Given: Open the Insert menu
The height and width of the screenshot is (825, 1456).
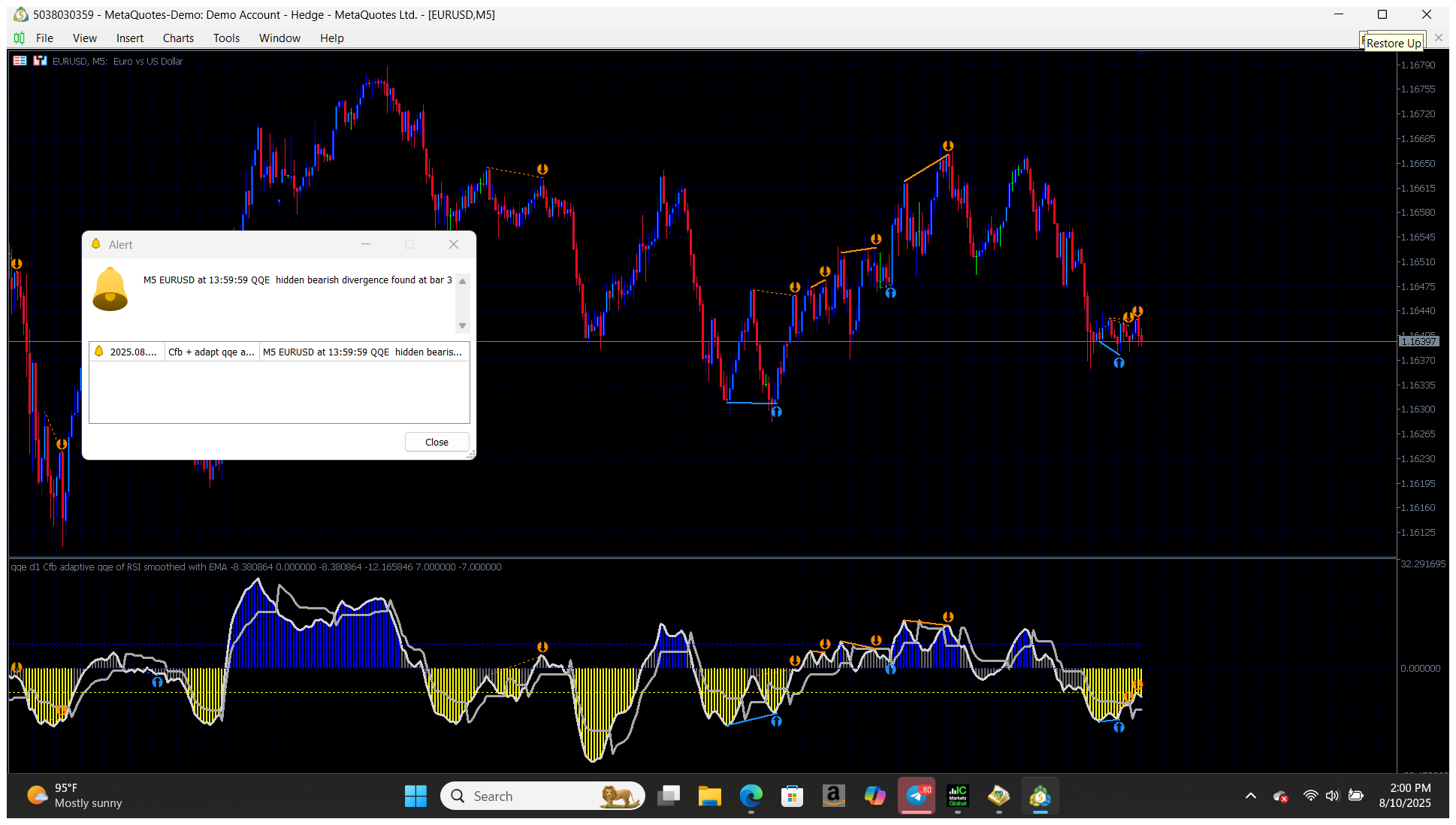Looking at the screenshot, I should 129,38.
